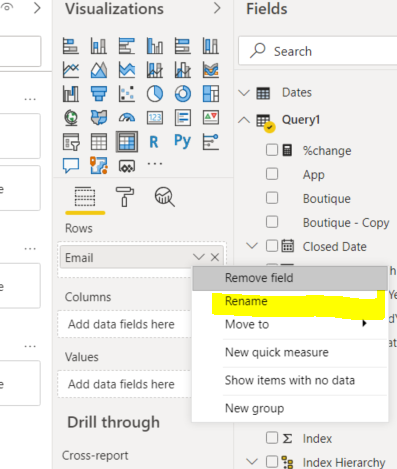Select the Stacked column chart visual
The width and height of the screenshot is (397, 469).
tap(99, 46)
